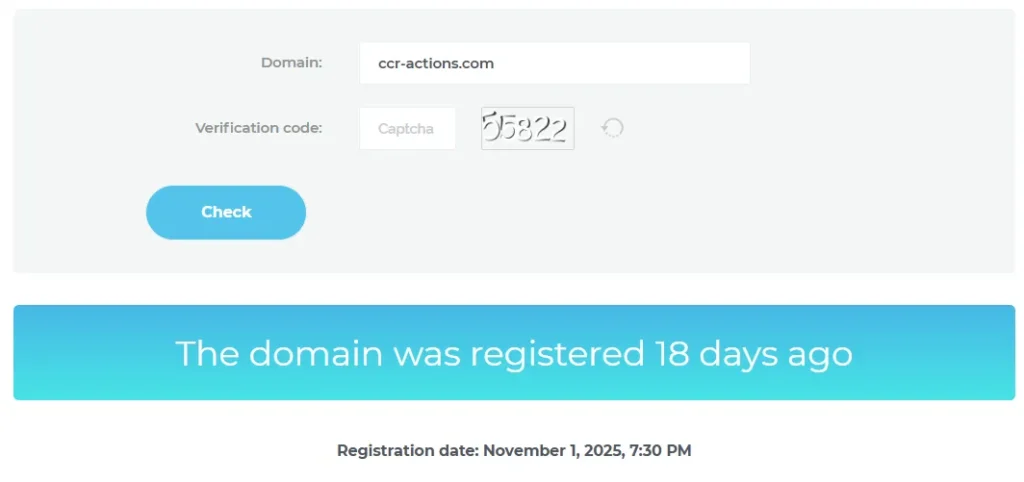The image size is (1024, 482).
Task: Click the "Verification code:" label
Action: click(x=258, y=128)
